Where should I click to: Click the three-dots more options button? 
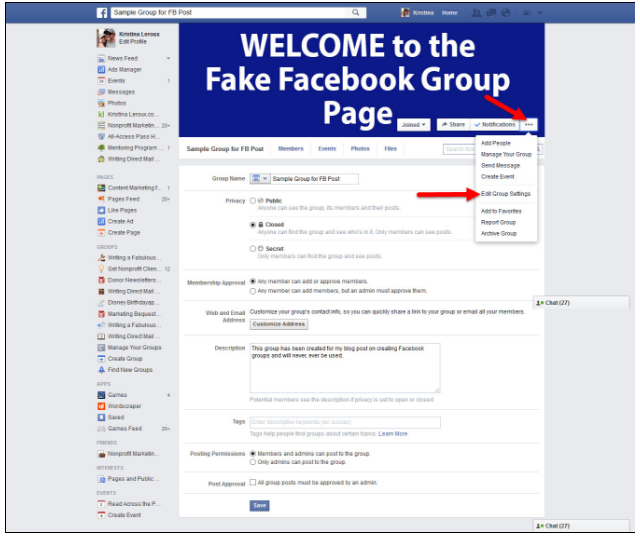click(x=529, y=124)
